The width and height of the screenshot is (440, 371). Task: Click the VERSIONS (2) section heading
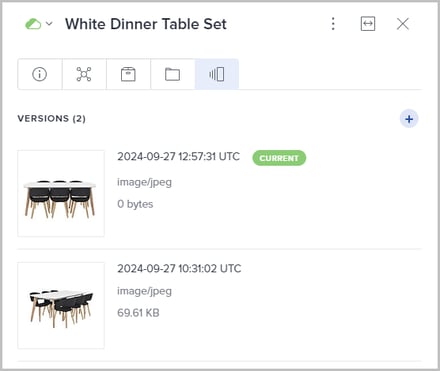point(52,119)
